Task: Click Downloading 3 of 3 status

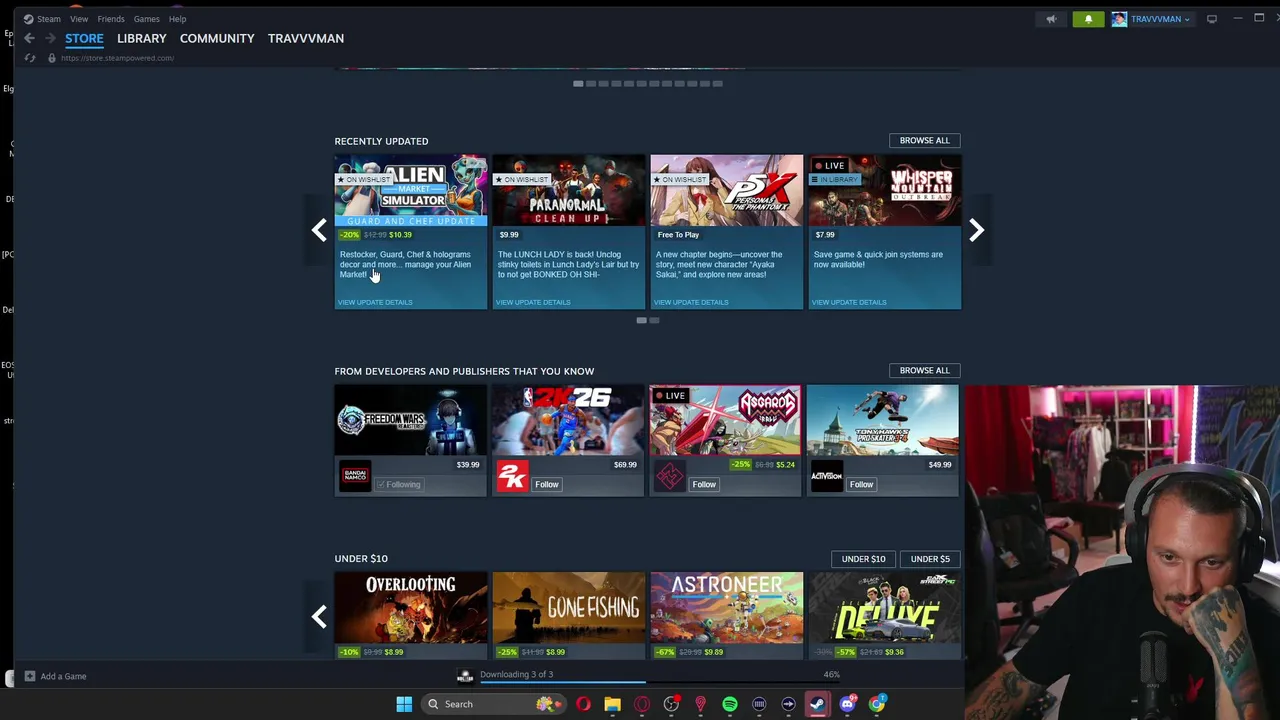Action: tap(516, 674)
